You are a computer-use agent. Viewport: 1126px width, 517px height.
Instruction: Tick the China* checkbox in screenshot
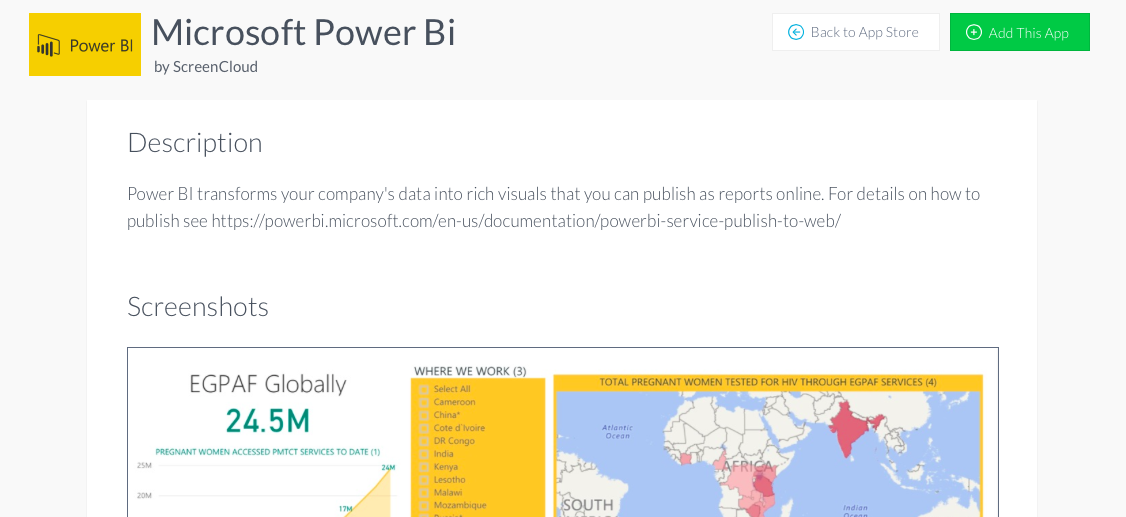tap(424, 415)
